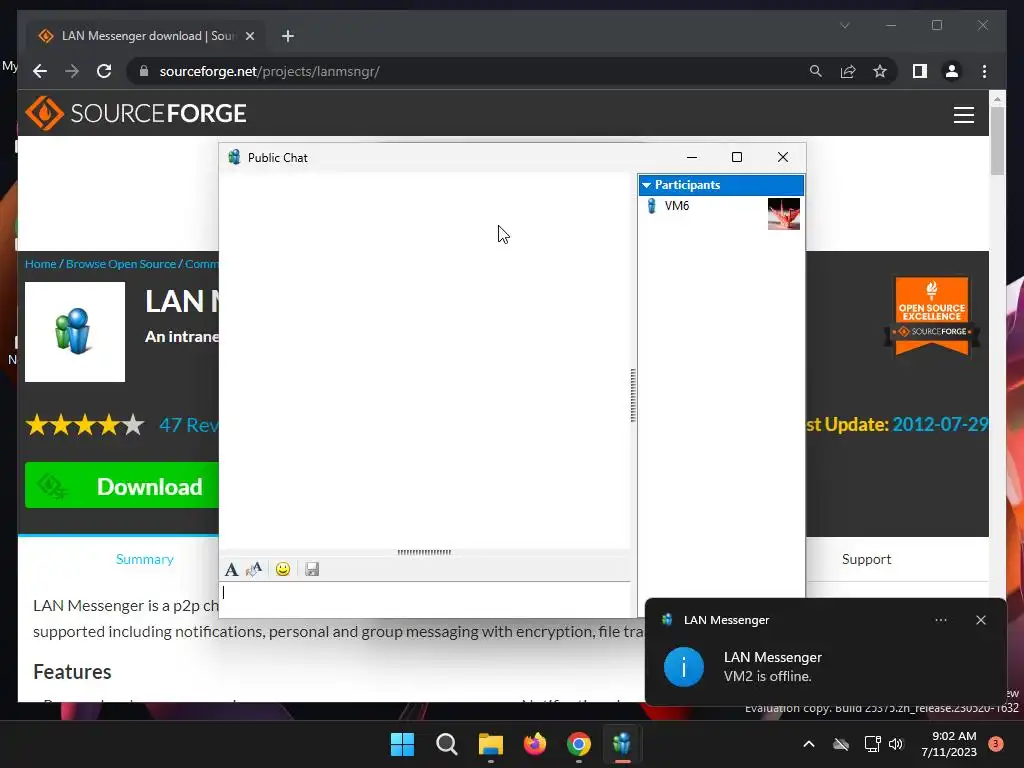
Task: Open the SourceForge hamburger menu
Action: (963, 115)
